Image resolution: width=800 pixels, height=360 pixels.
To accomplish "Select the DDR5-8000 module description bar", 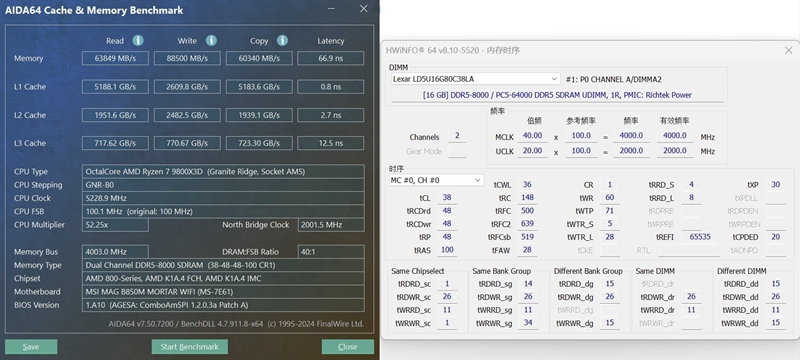I will point(557,95).
